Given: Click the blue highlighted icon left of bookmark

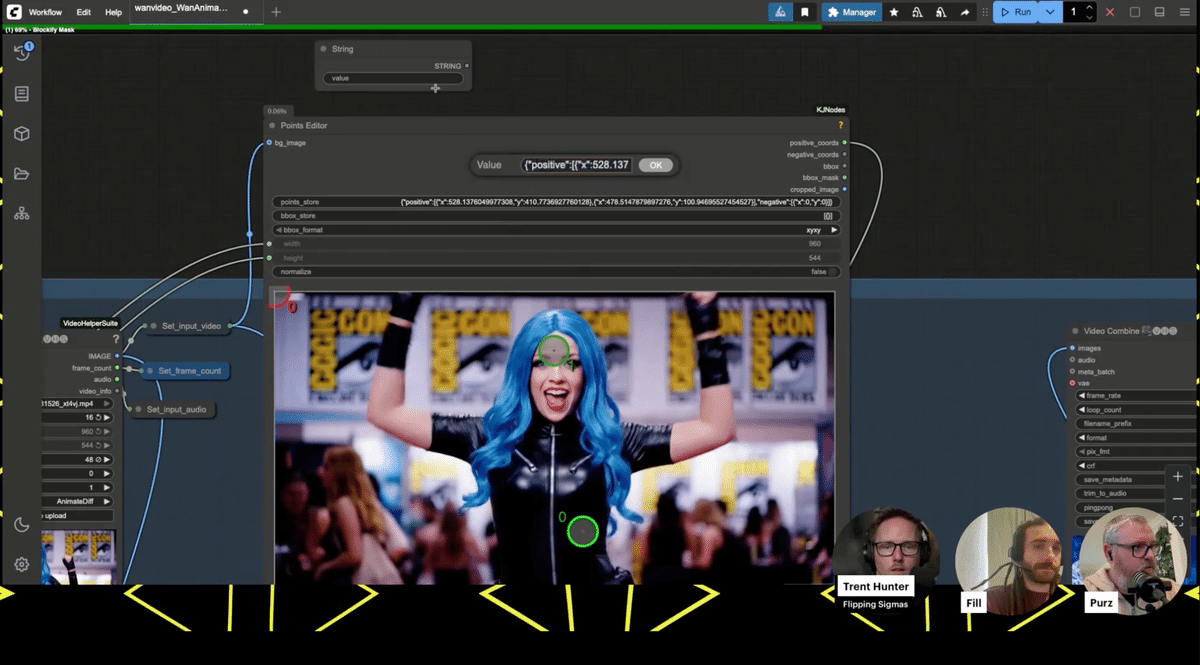Looking at the screenshot, I should click(781, 12).
